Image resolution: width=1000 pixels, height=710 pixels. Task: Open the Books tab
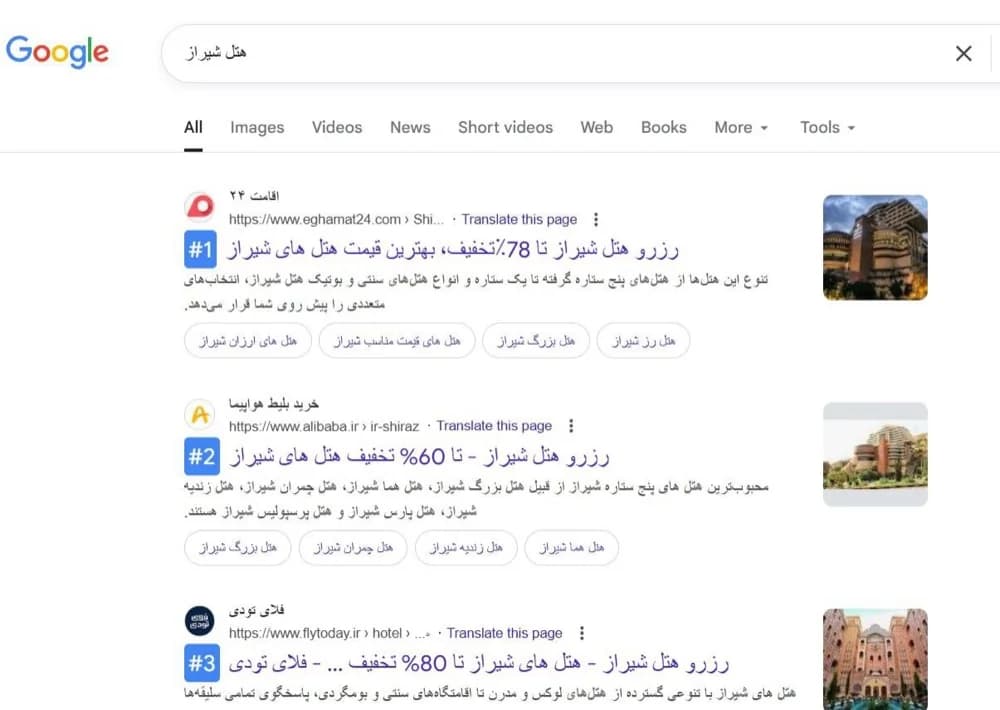pyautogui.click(x=663, y=128)
